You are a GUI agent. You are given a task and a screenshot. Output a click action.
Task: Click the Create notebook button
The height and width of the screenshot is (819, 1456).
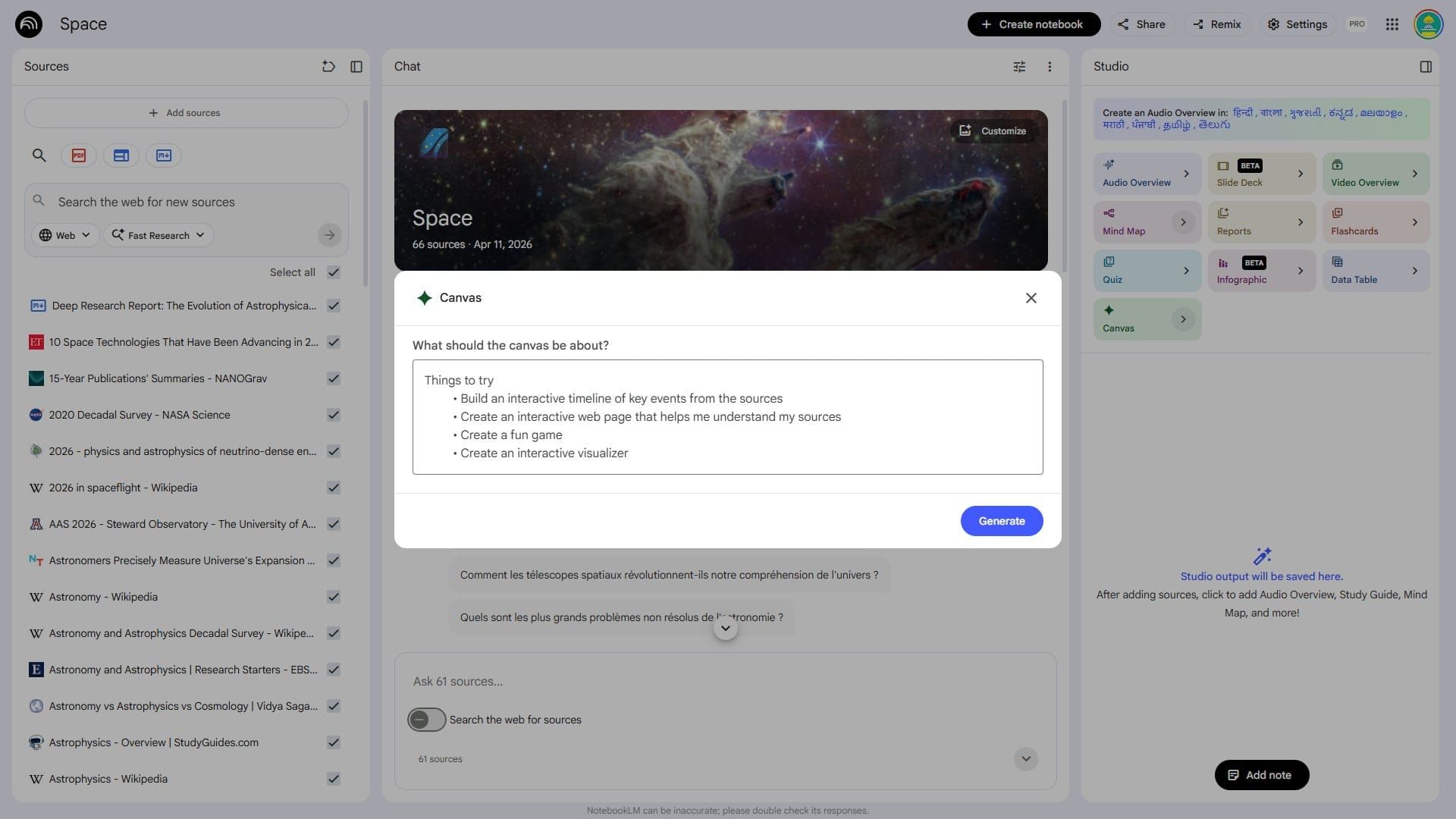[x=1033, y=24]
